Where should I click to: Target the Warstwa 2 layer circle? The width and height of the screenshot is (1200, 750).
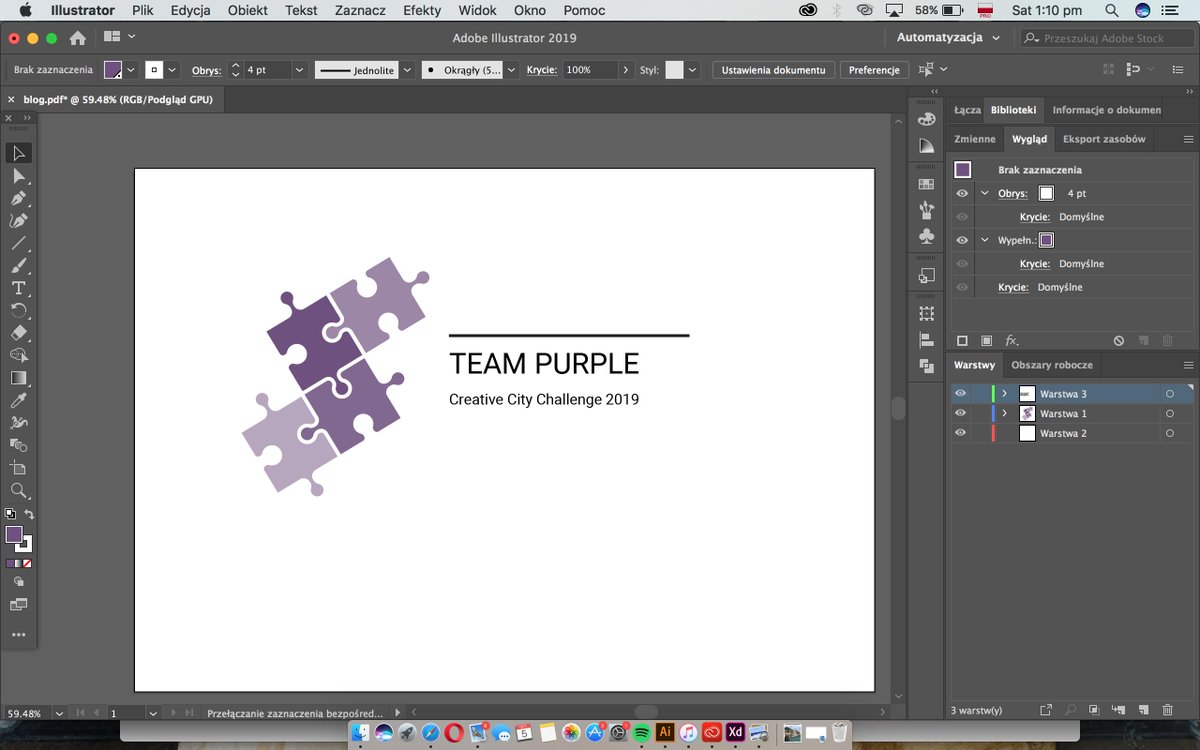click(1169, 433)
